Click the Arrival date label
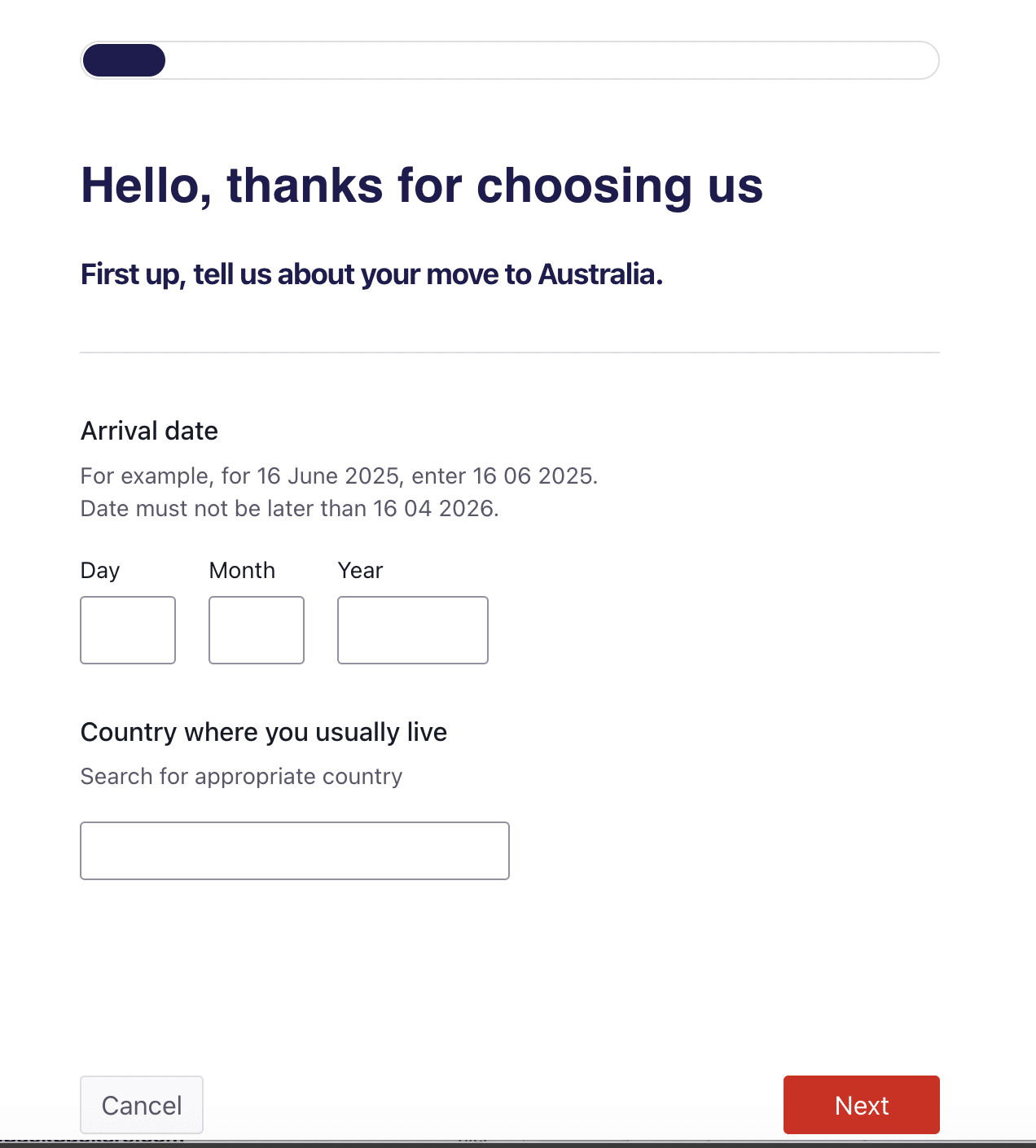 pyautogui.click(x=149, y=431)
